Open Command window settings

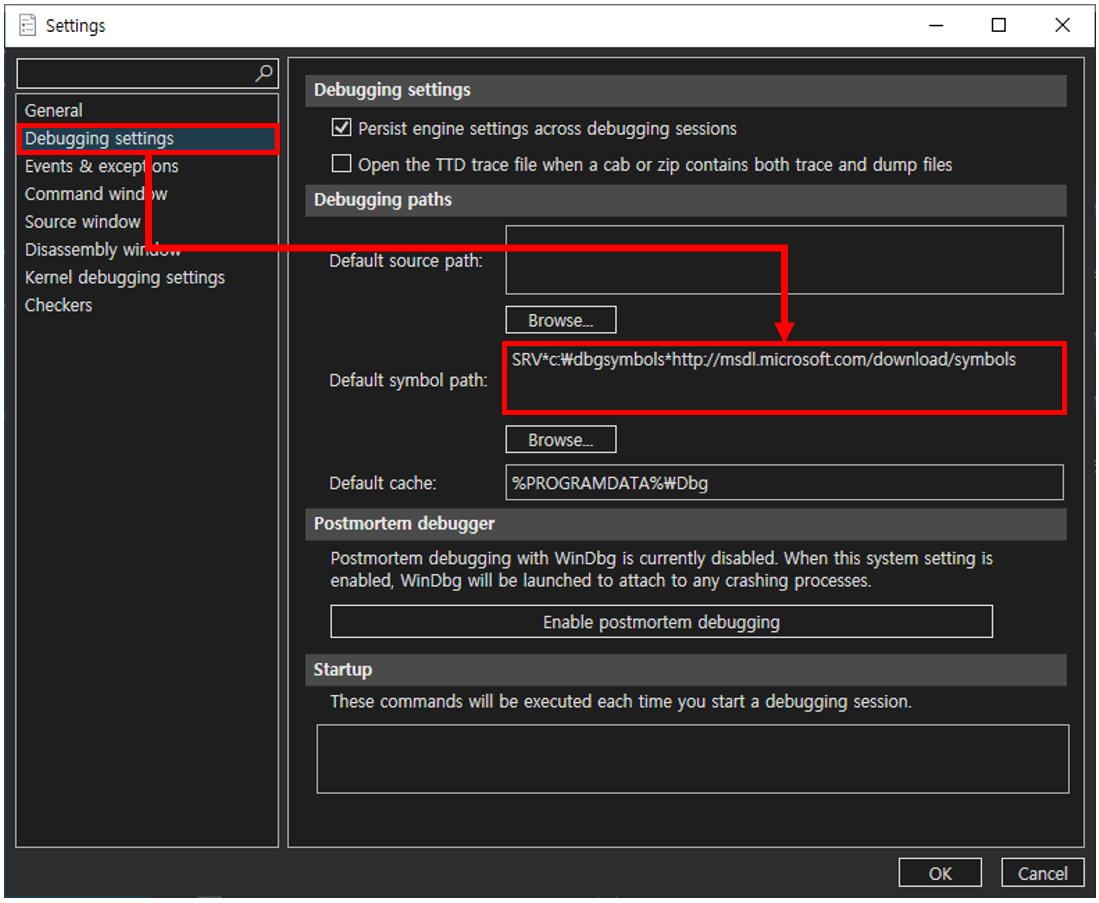95,193
